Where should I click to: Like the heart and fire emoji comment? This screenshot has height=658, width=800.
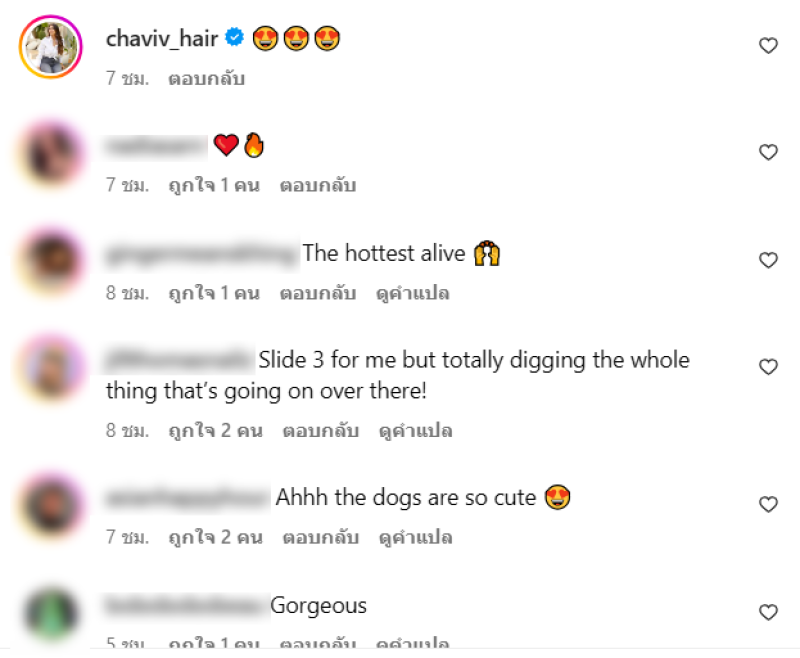[x=768, y=152]
